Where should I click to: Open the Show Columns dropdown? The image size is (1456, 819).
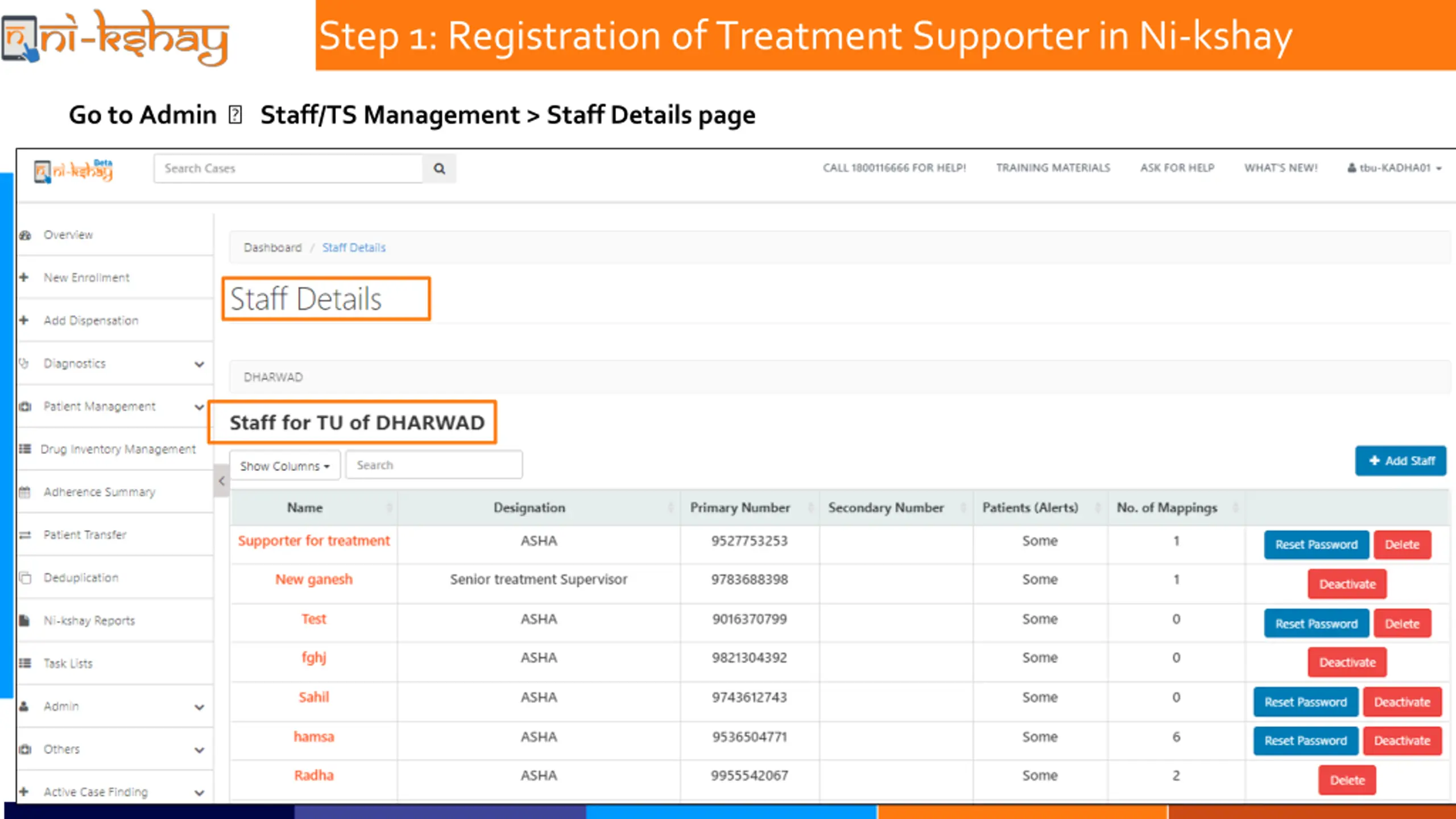coord(285,466)
